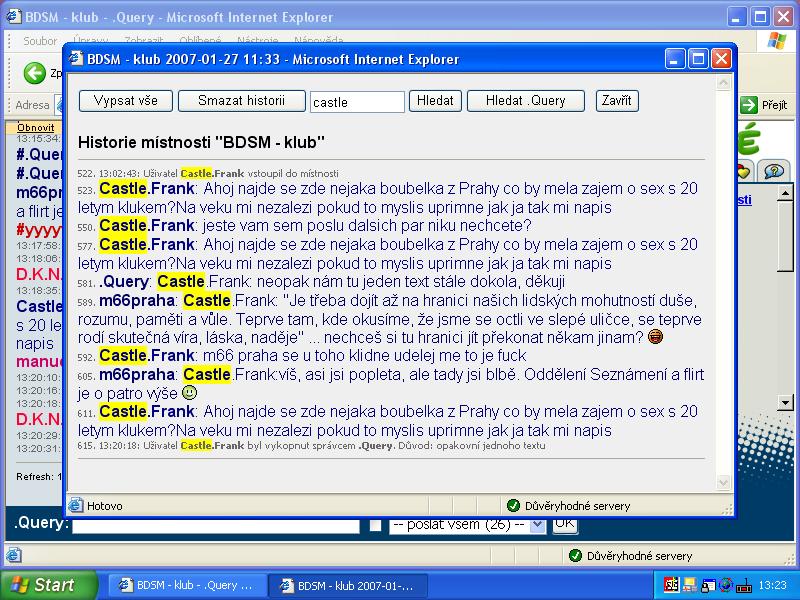
Task: Click the Castle.Frank nickname in message 592
Action: tap(147, 355)
